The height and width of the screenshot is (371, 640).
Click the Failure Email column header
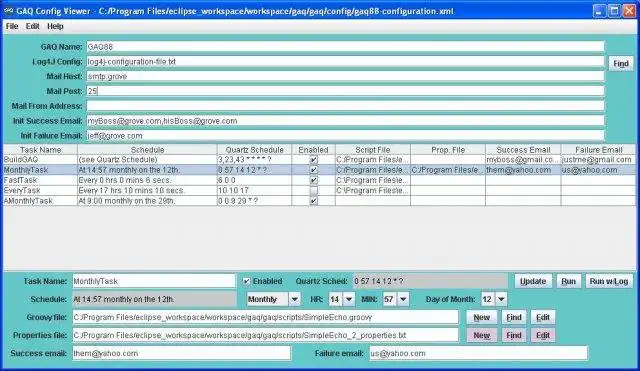[599, 150]
